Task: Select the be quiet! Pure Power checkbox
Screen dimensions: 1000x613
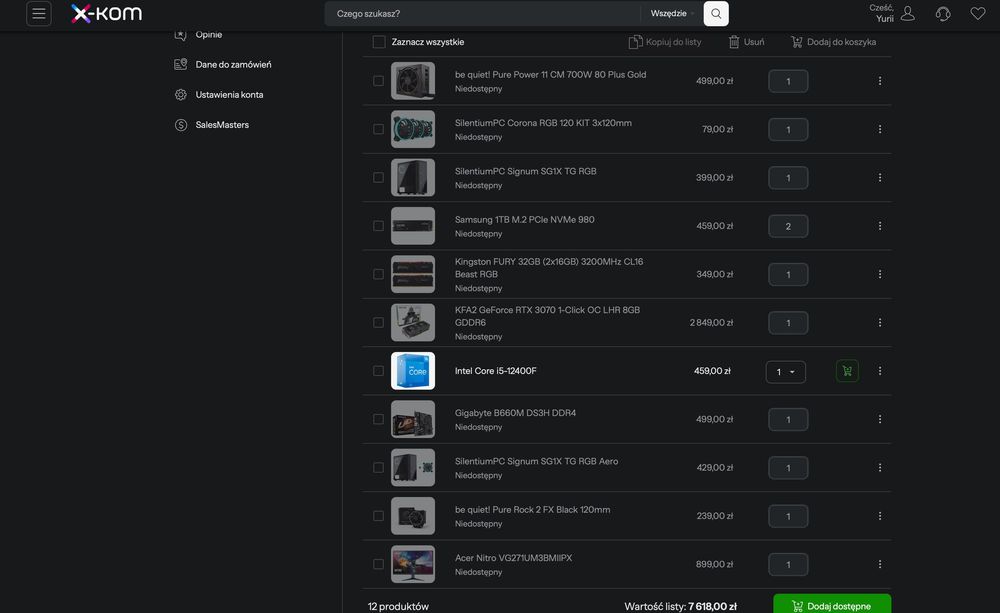Action: [x=378, y=81]
